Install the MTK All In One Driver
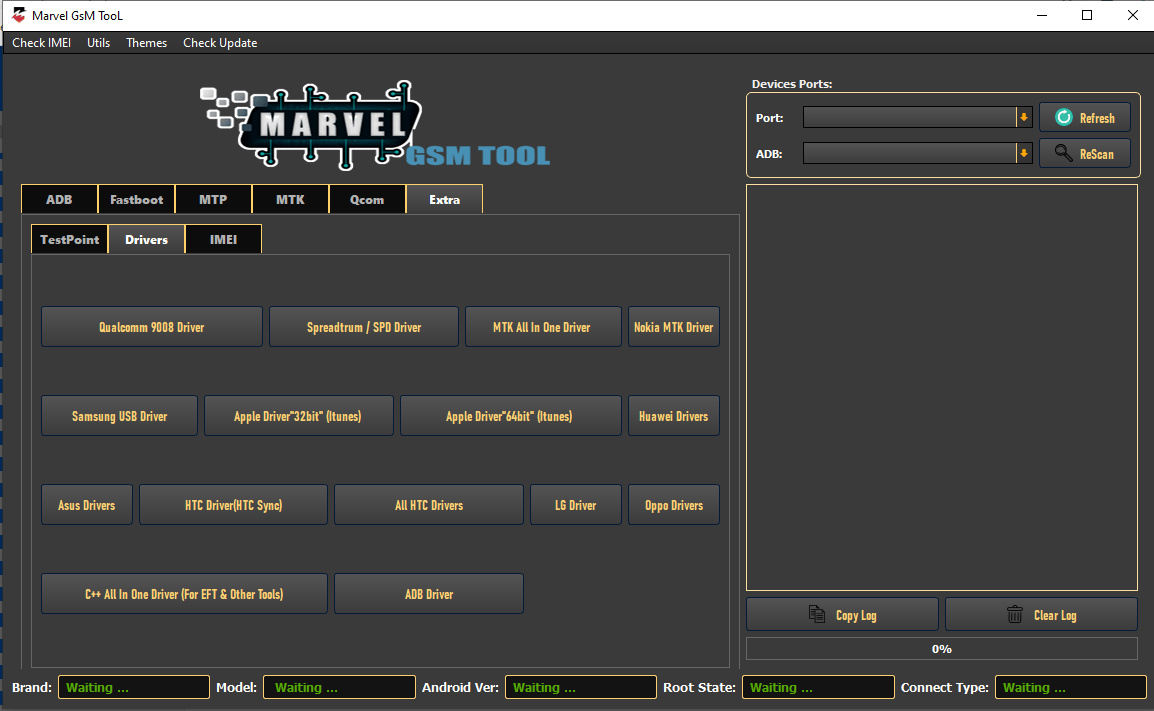The image size is (1154, 711). tap(543, 326)
